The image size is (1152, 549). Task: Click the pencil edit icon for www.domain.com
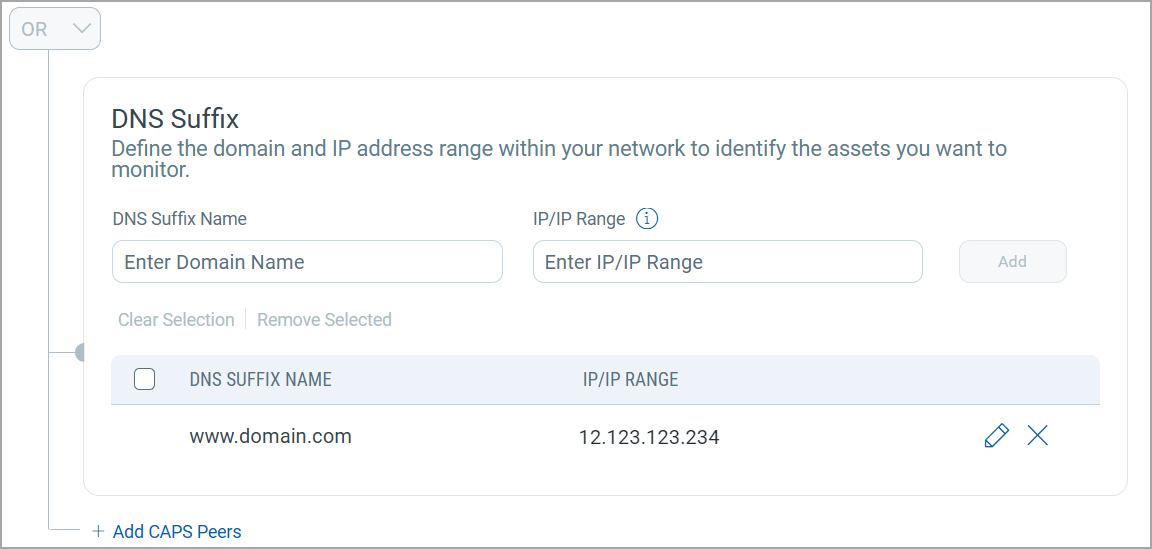996,436
